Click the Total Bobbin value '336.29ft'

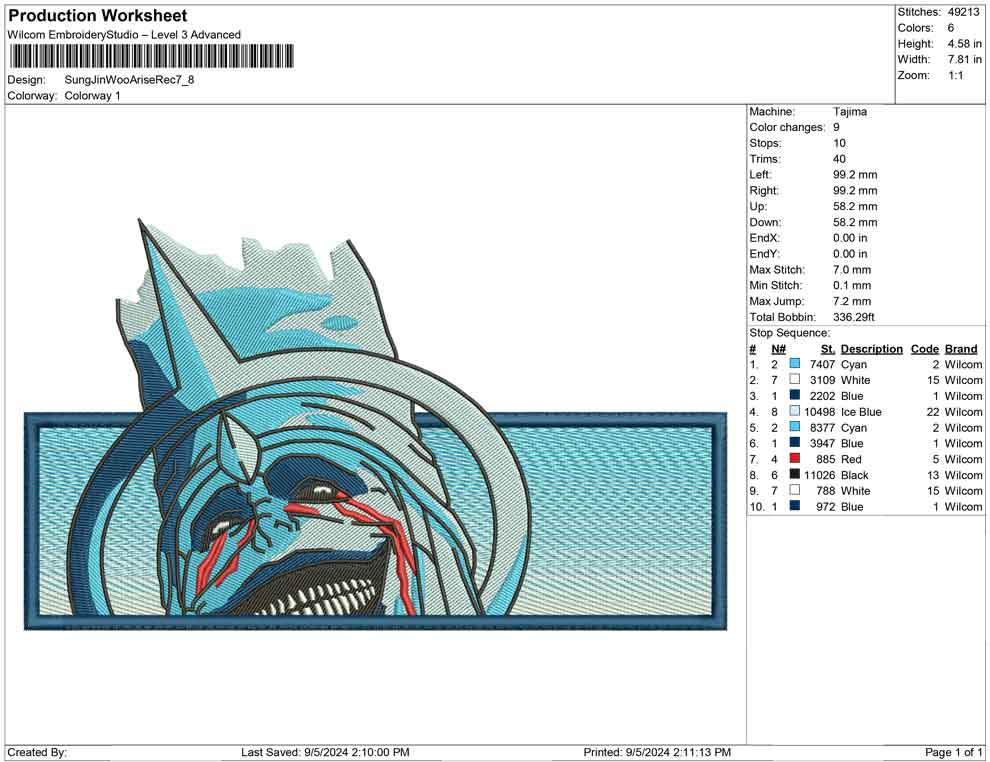[854, 317]
